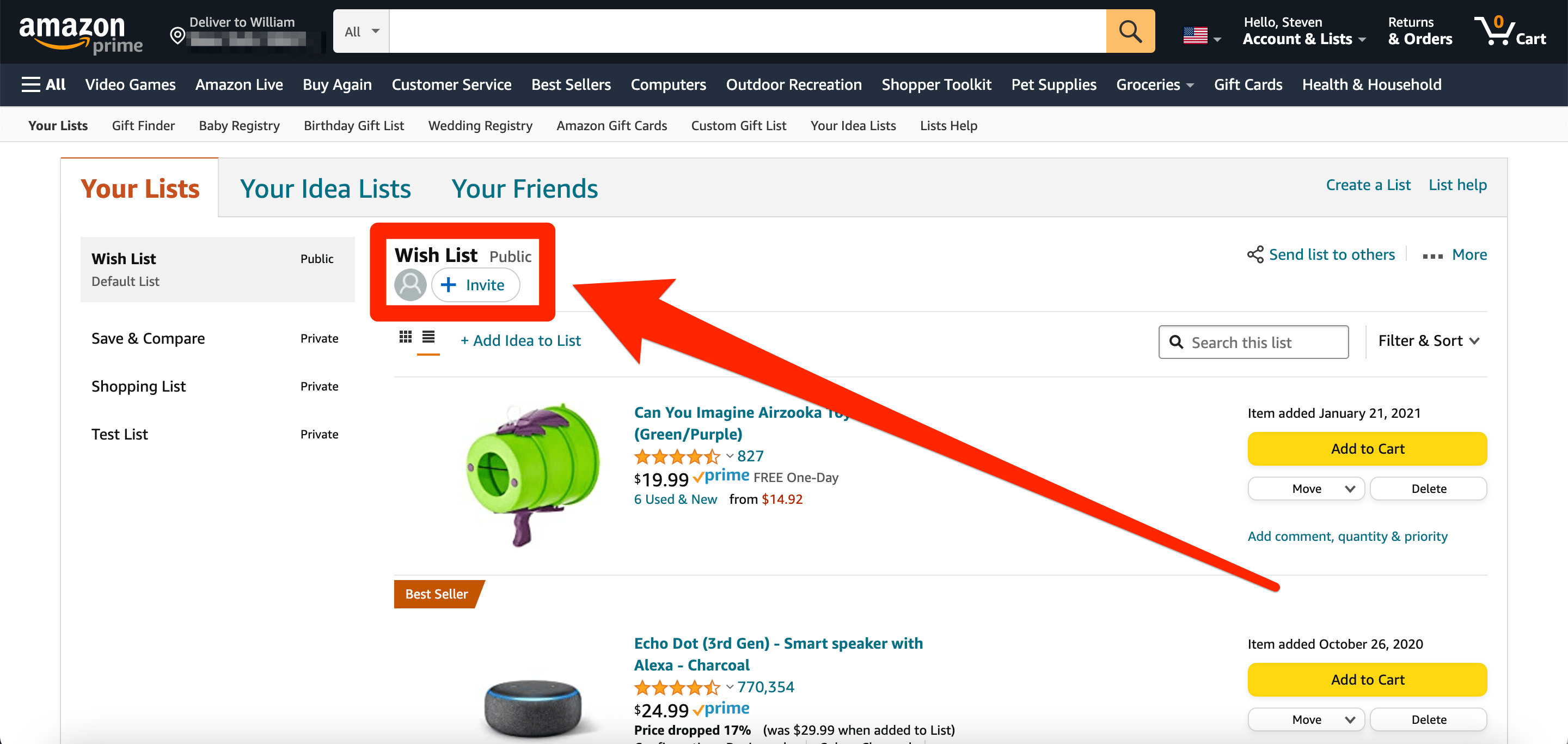Open the Your Friends tab
The height and width of the screenshot is (744, 1568).
tap(524, 189)
